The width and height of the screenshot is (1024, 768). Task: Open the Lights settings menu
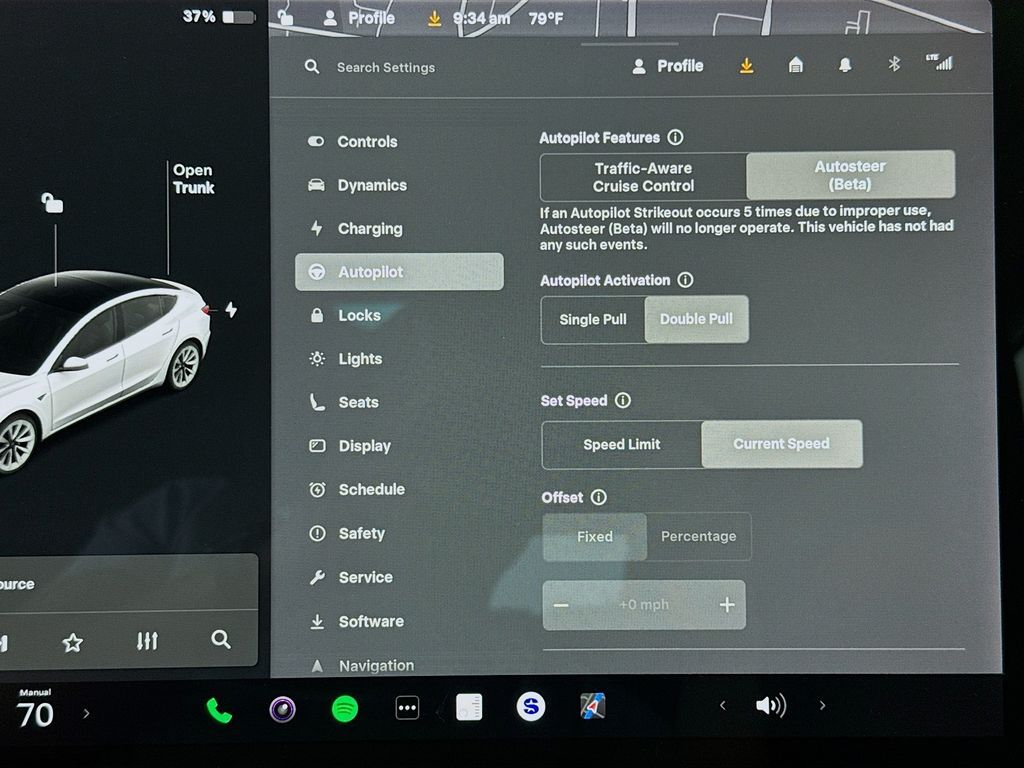400,359
